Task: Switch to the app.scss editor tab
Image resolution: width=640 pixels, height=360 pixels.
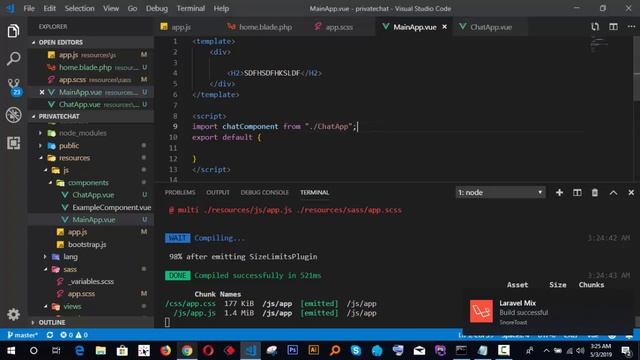Action: (x=339, y=27)
